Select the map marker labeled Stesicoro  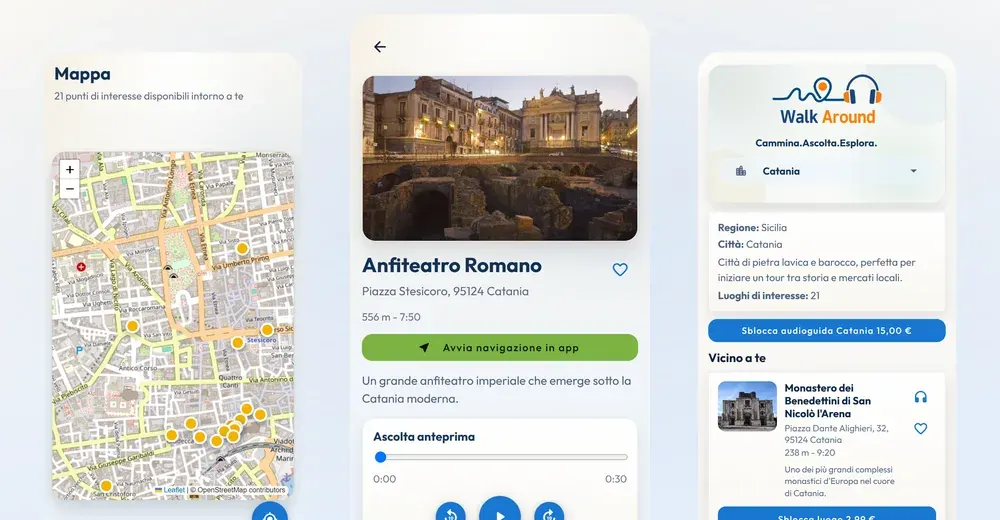click(267, 330)
